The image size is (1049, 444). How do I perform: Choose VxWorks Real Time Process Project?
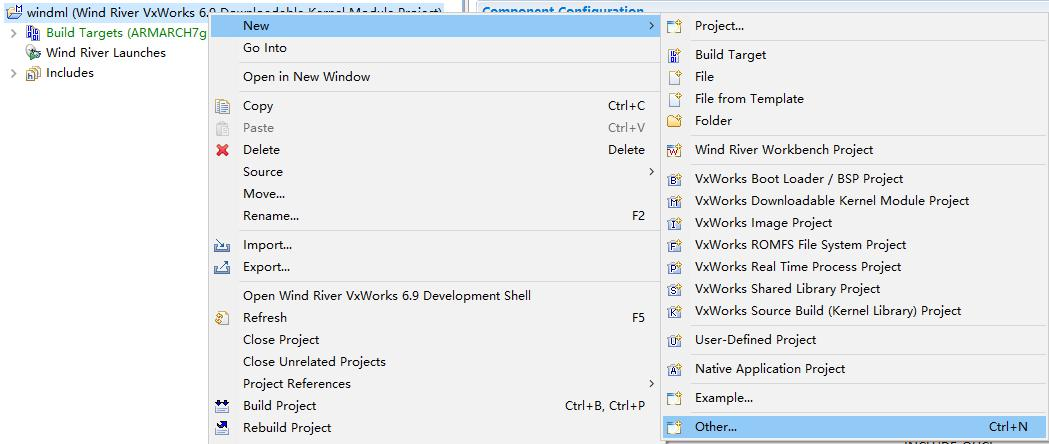(798, 267)
